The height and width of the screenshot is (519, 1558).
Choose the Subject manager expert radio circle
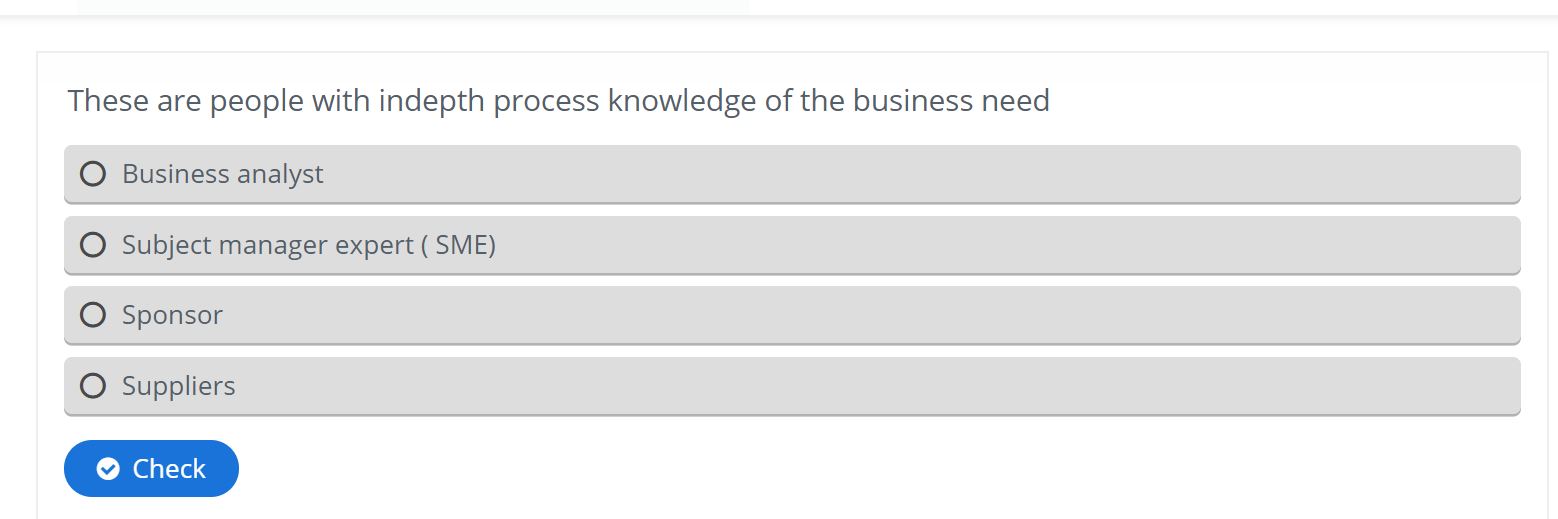point(93,245)
